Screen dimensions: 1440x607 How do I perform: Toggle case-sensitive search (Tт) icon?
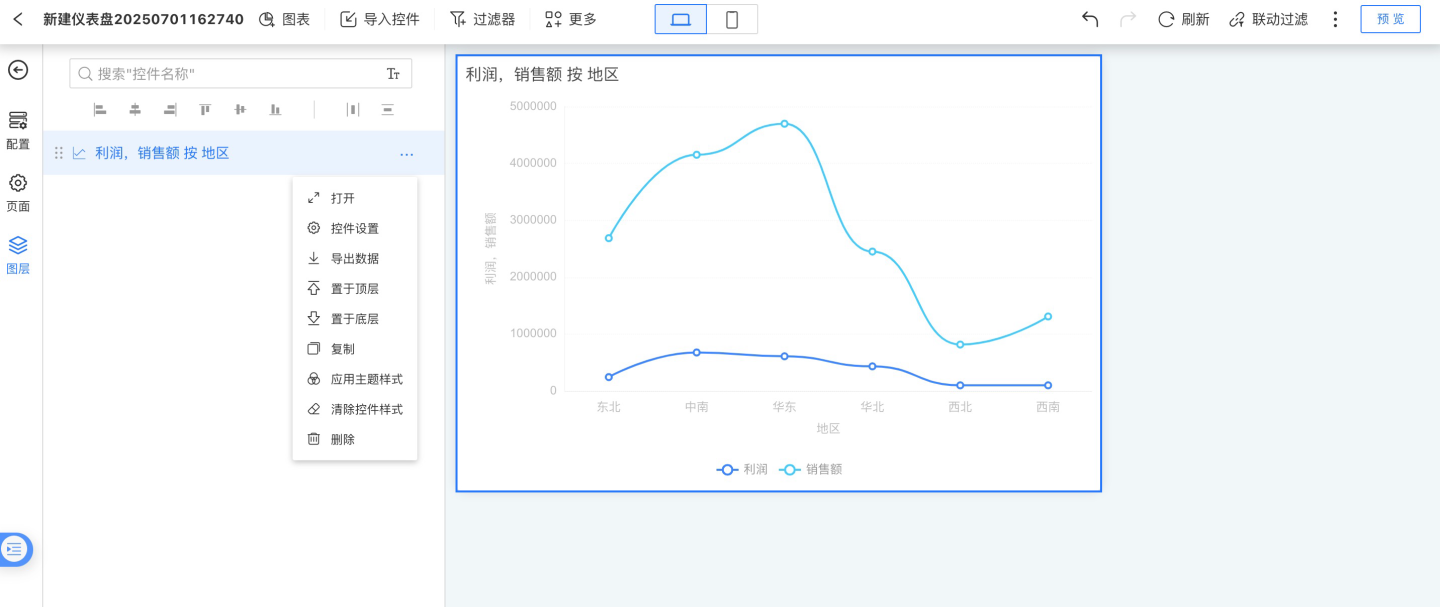tap(393, 74)
